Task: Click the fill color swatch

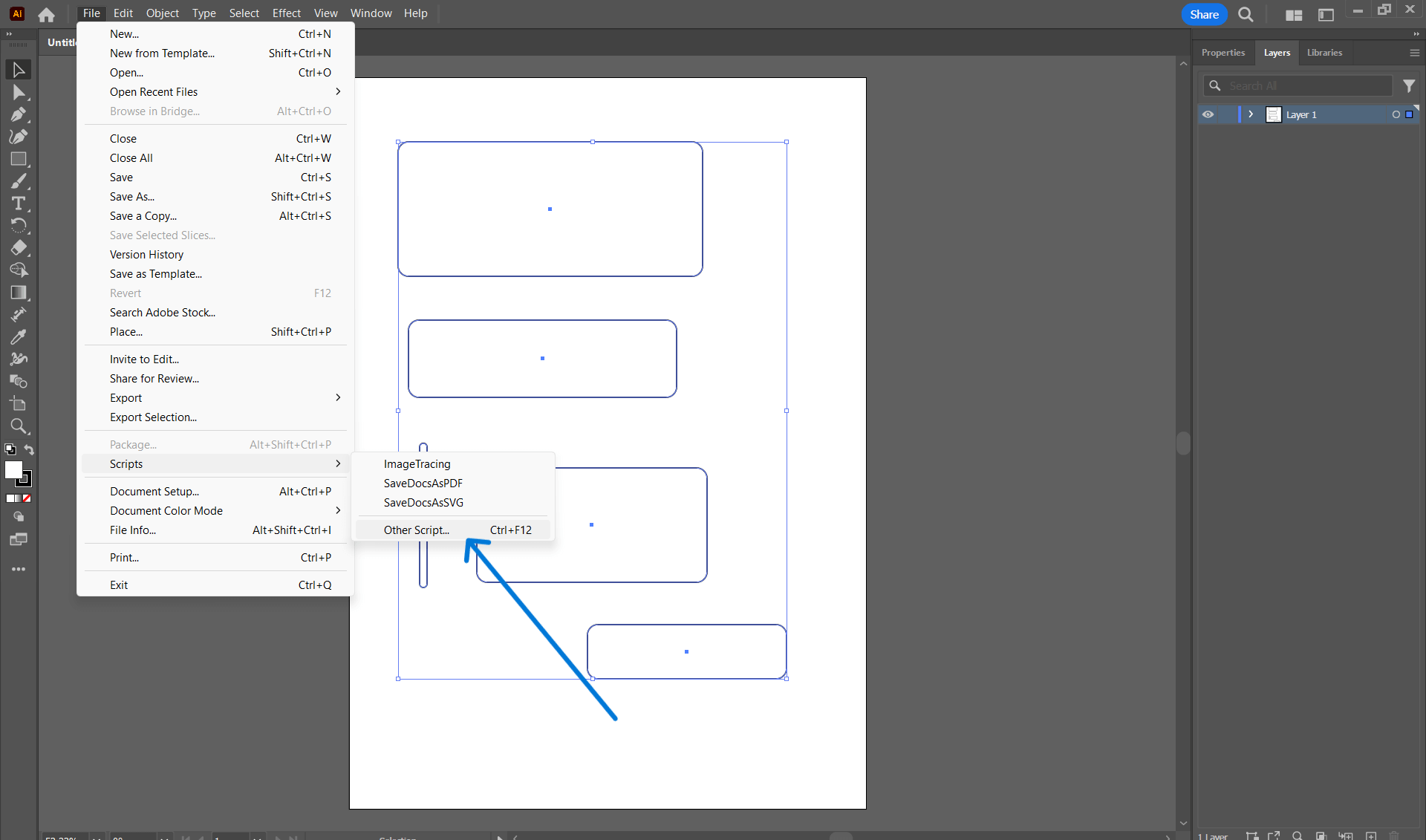Action: (x=13, y=469)
